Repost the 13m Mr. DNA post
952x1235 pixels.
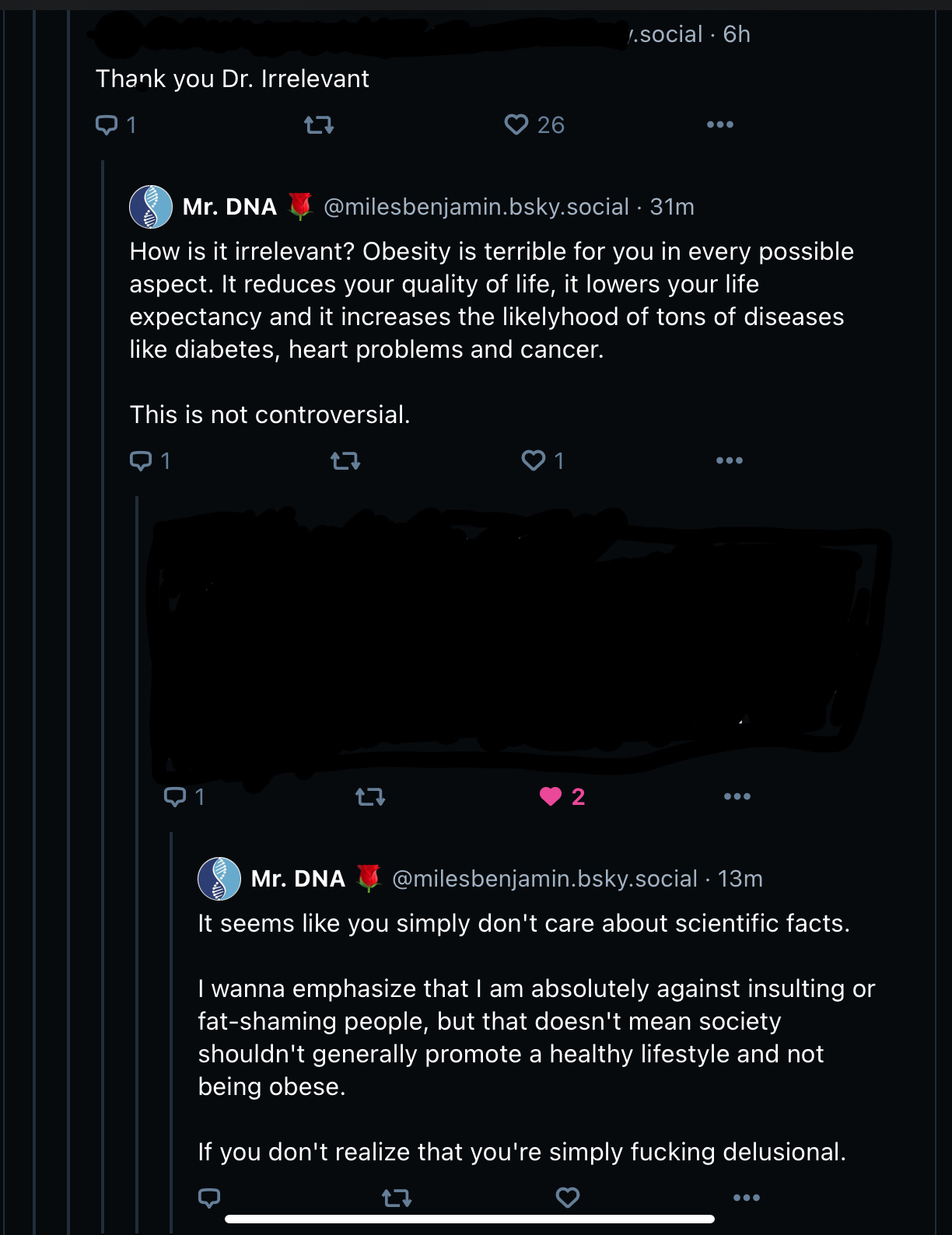397,1198
